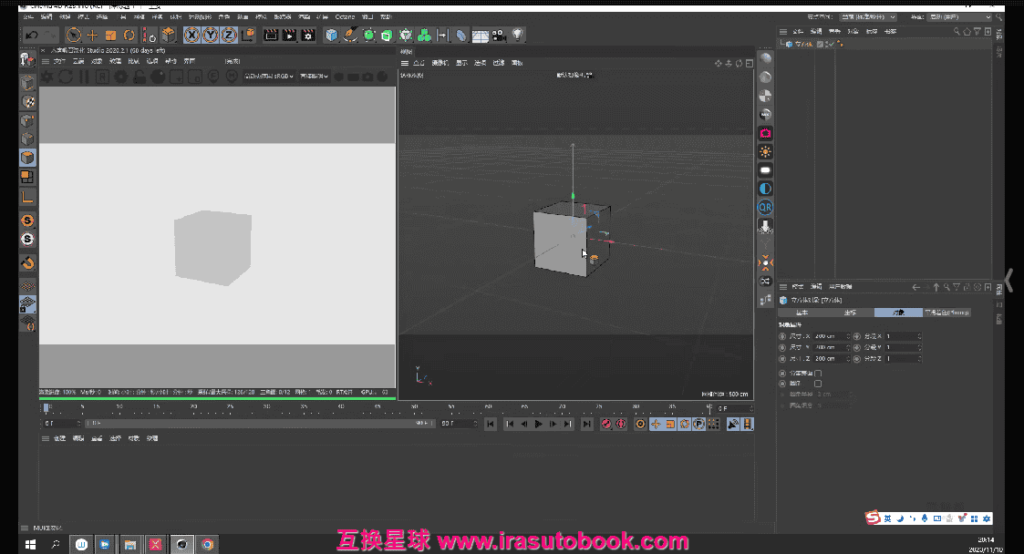The image size is (1024, 554).
Task: Click the timeline preview range slider
Action: coord(261,423)
